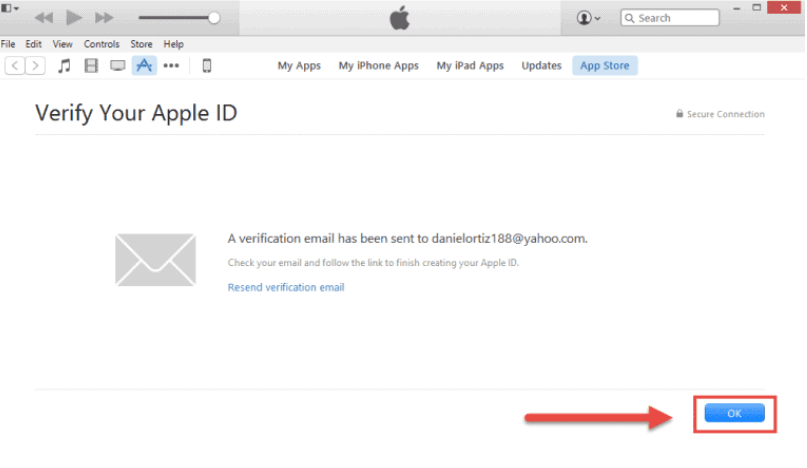Image resolution: width=807 pixels, height=468 pixels.
Task: Focus the Search input field
Action: pyautogui.click(x=670, y=18)
